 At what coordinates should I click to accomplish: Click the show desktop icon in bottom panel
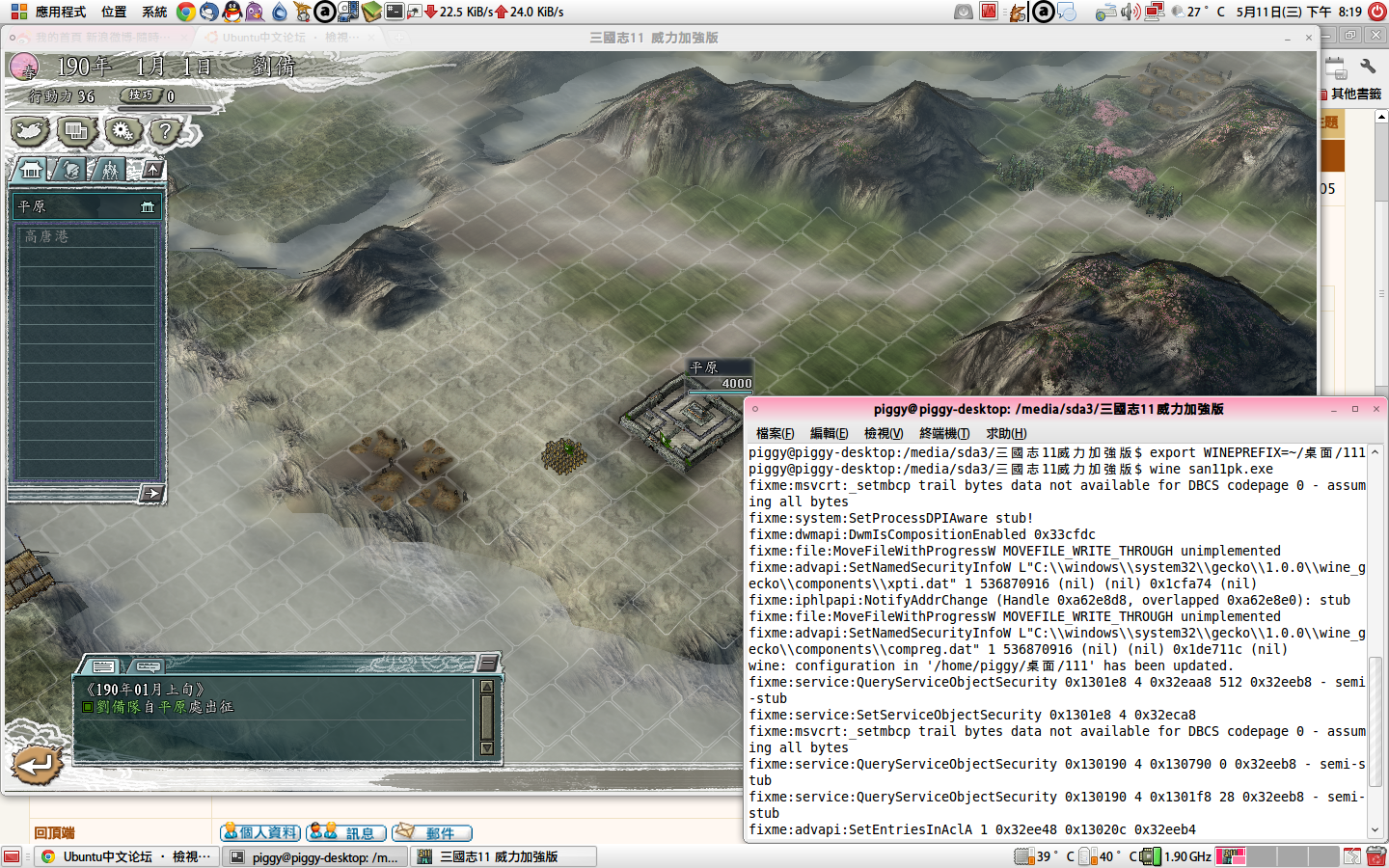click(x=12, y=856)
